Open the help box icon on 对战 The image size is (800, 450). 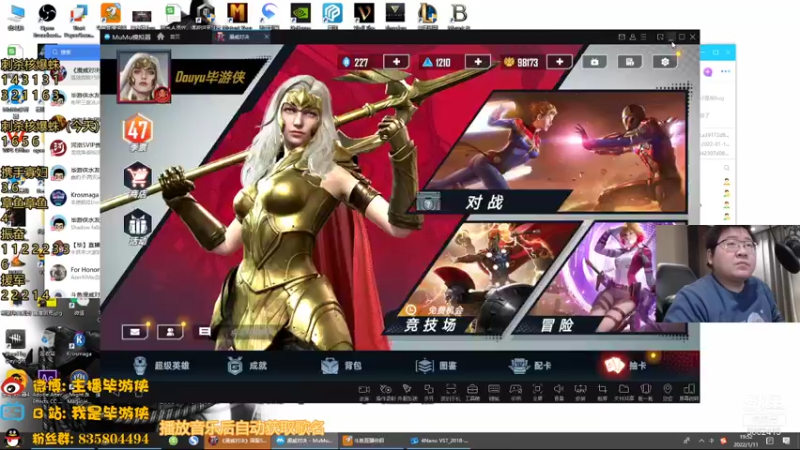(x=429, y=202)
